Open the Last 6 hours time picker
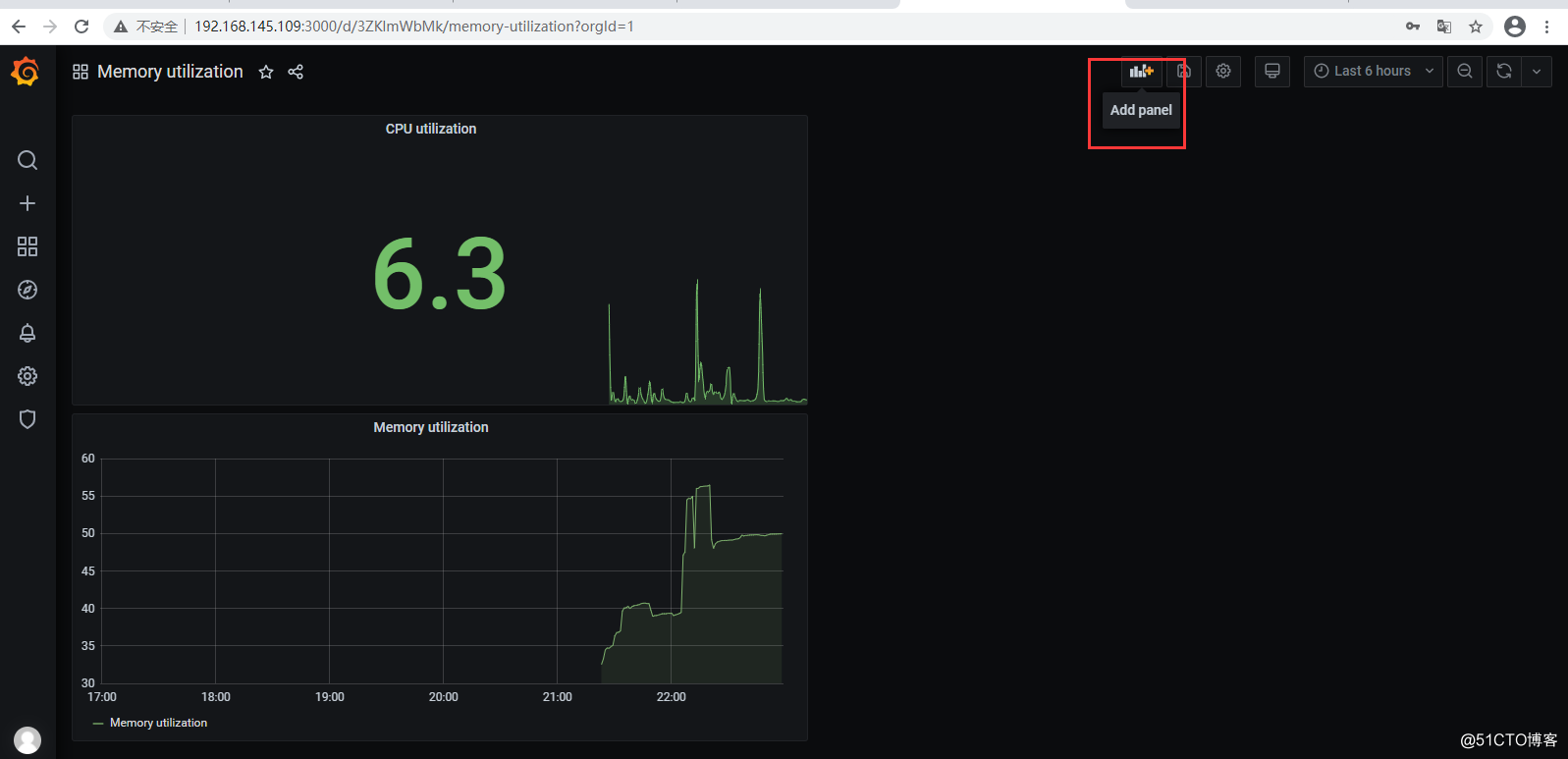This screenshot has height=759, width=1568. (1374, 71)
